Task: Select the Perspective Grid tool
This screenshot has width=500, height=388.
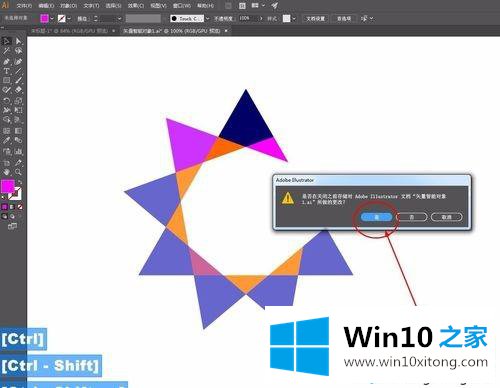Action: click(x=18, y=120)
